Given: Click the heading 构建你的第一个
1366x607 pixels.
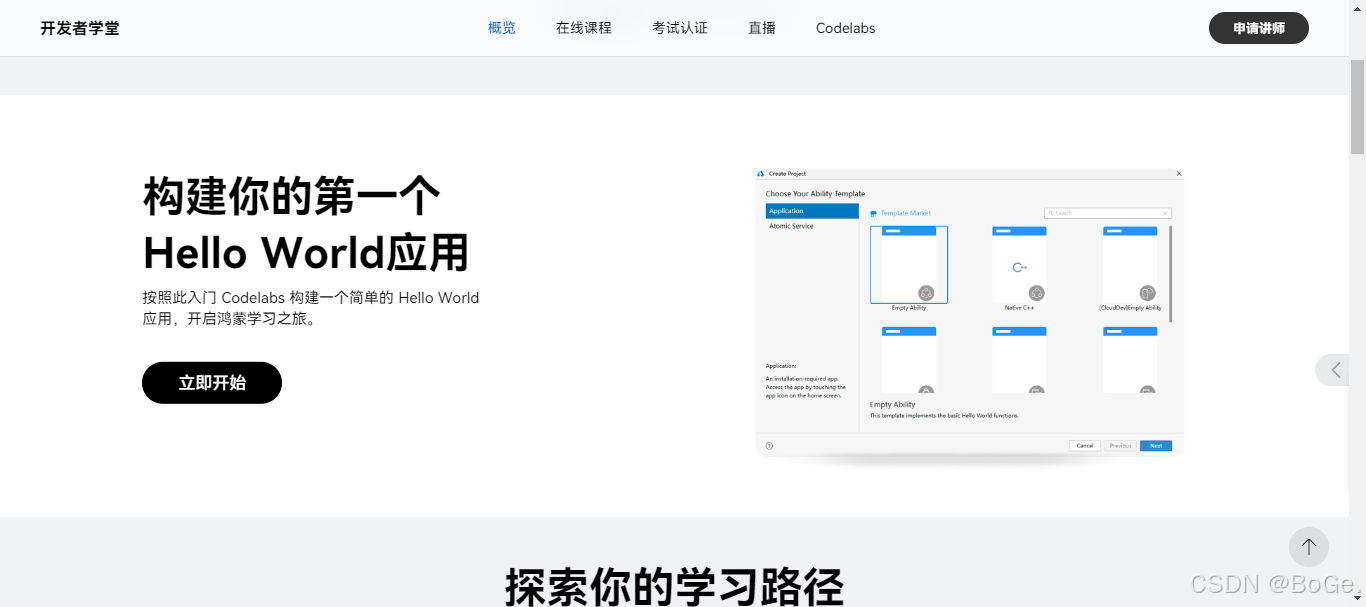Looking at the screenshot, I should (292, 196).
